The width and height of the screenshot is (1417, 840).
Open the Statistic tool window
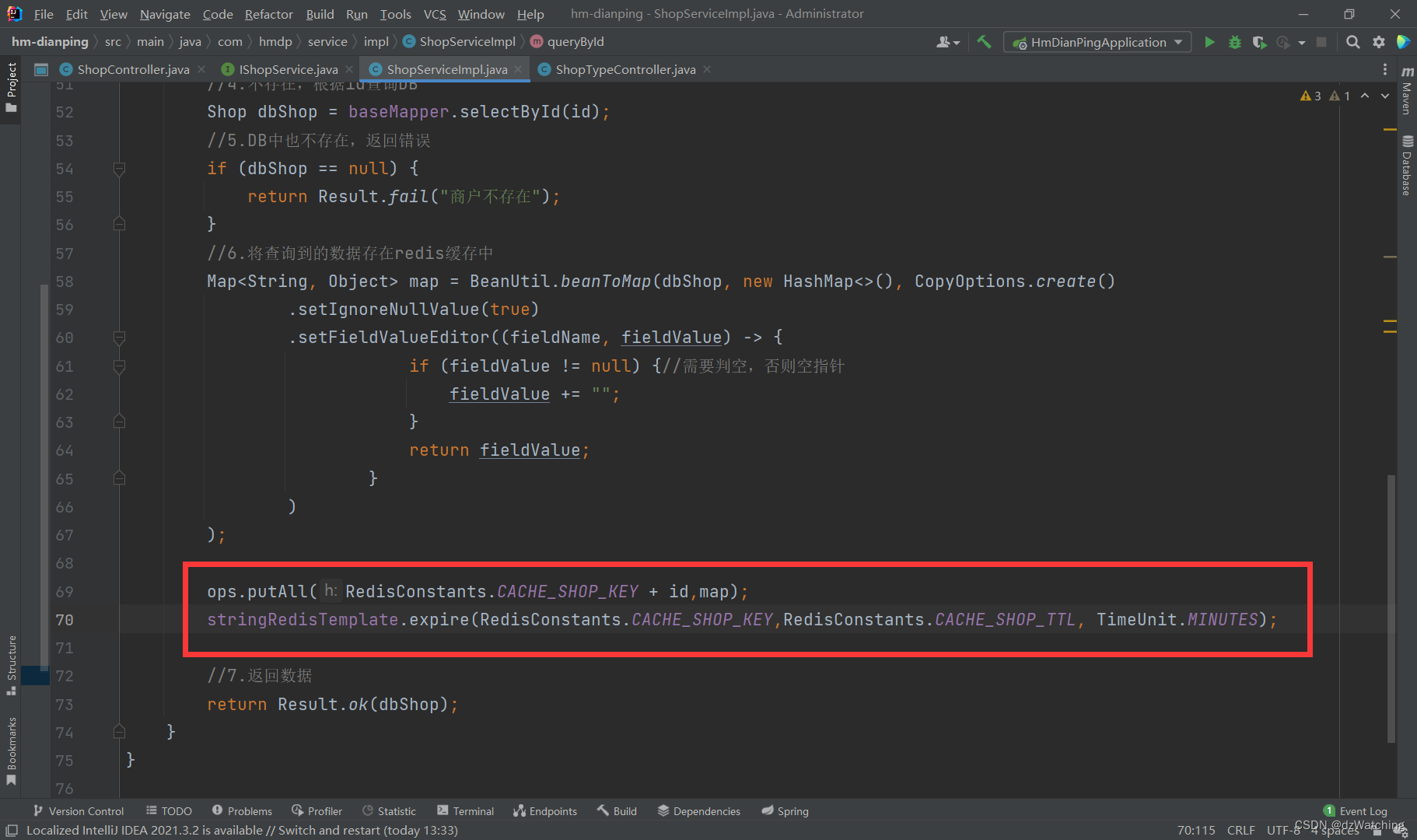(389, 810)
